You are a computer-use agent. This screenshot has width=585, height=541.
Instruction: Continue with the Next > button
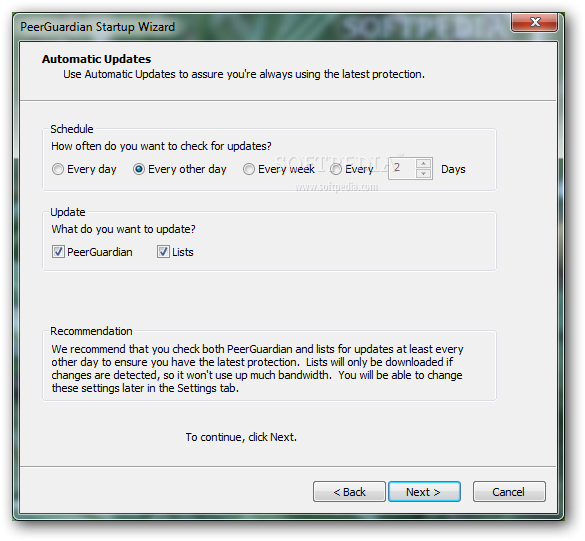click(424, 492)
